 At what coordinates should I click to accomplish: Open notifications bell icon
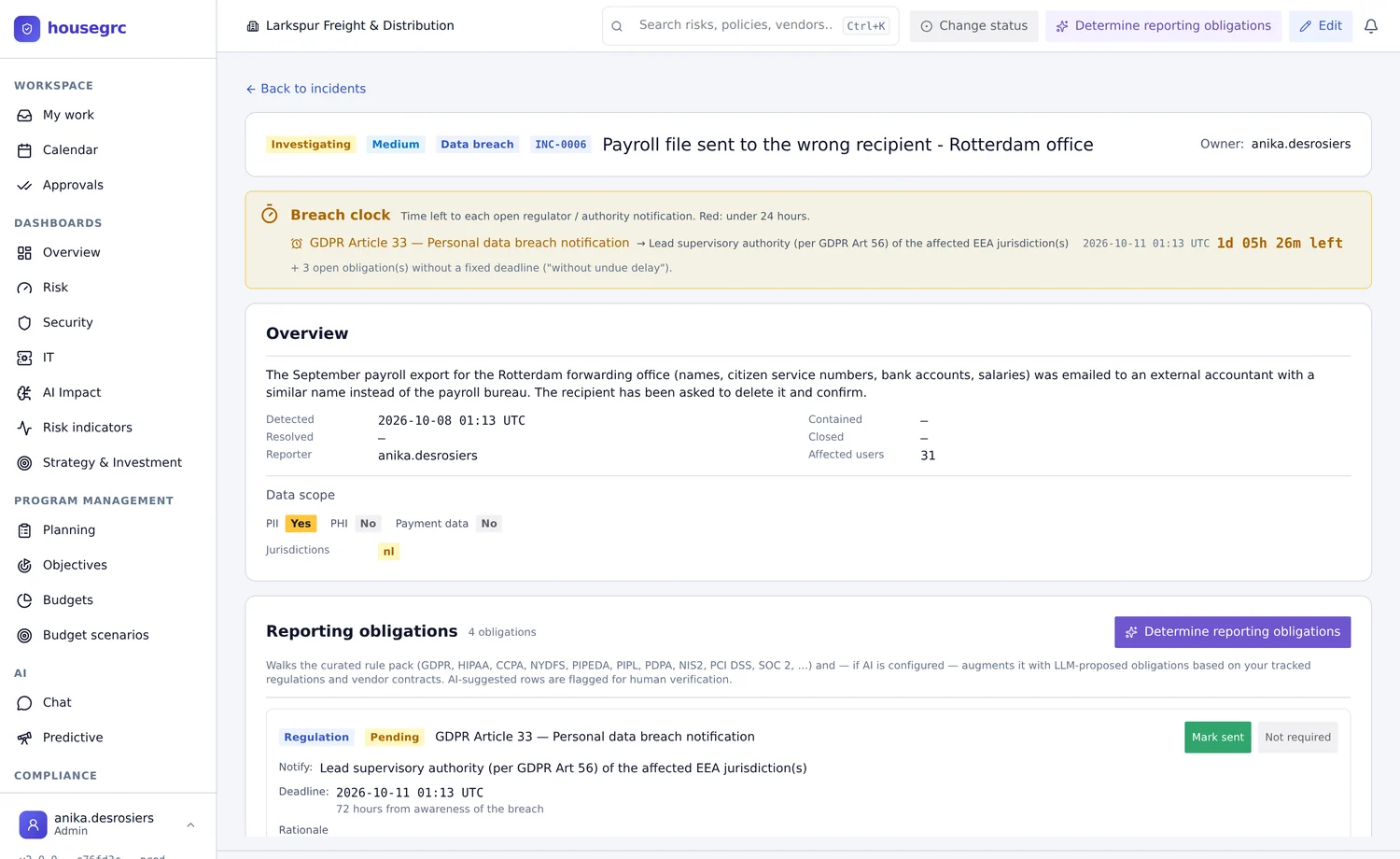tap(1371, 26)
